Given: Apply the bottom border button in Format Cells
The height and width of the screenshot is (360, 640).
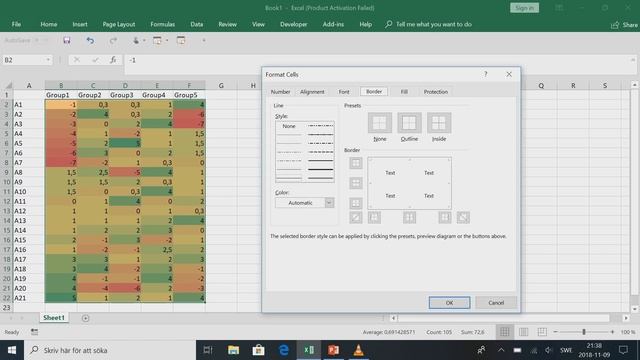Looking at the screenshot, I should 356,203.
